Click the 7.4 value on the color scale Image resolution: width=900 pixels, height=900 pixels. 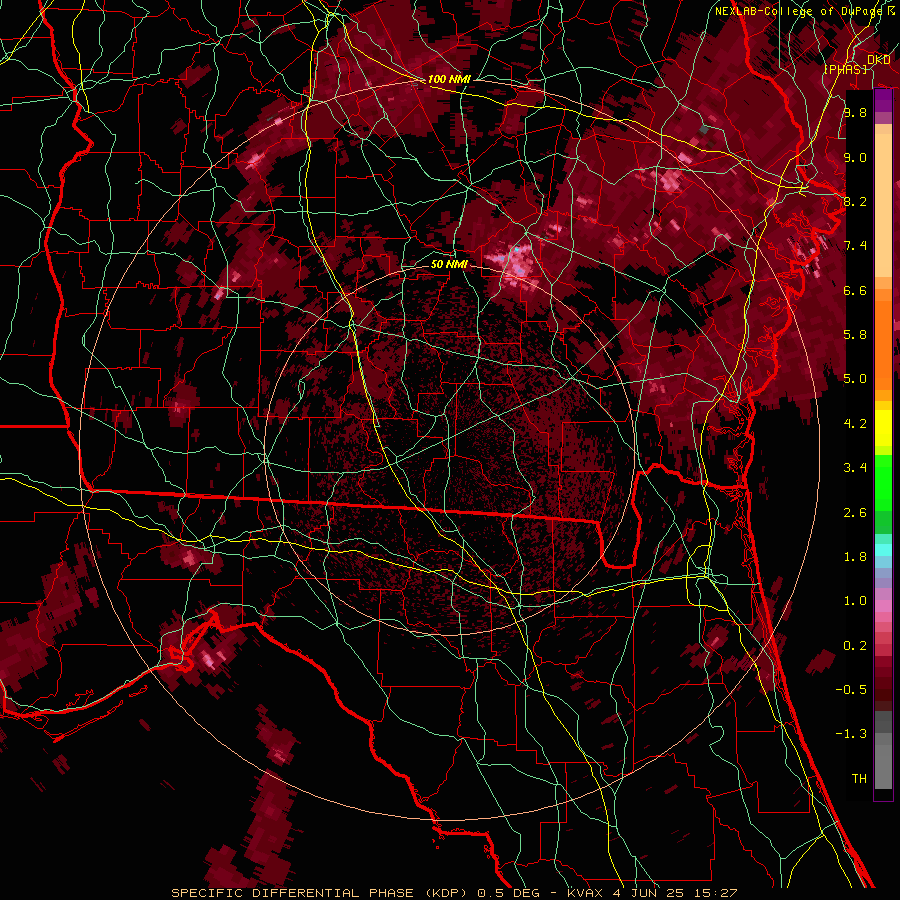coord(855,246)
